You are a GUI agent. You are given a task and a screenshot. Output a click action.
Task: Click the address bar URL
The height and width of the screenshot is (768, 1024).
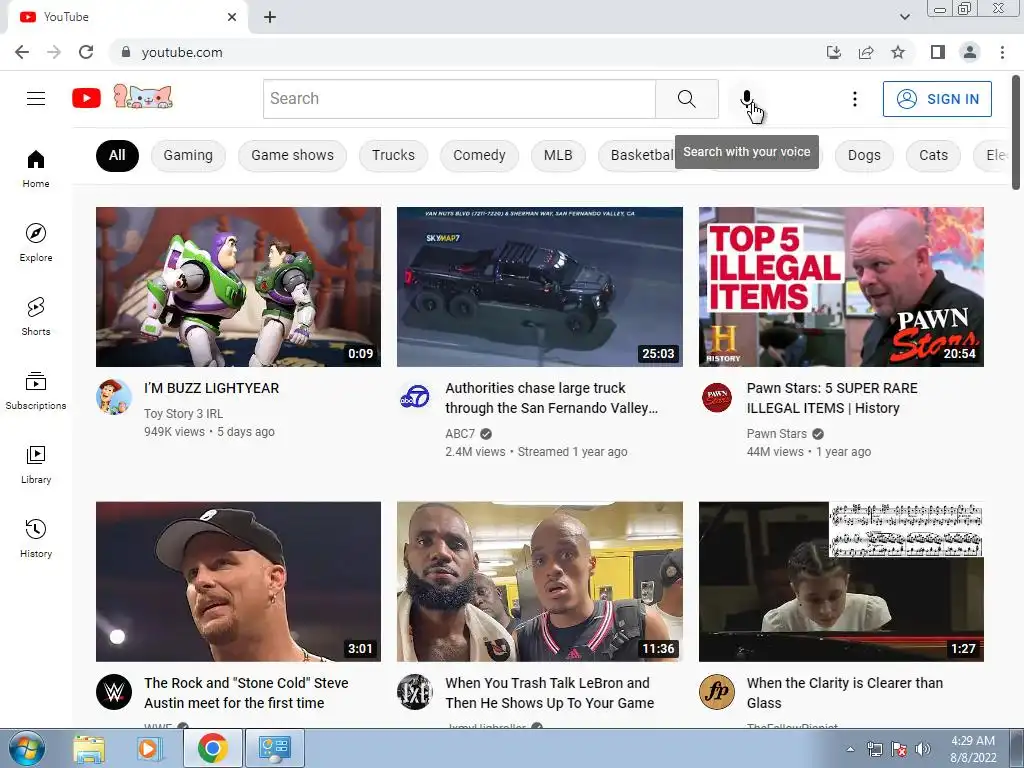tap(182, 52)
